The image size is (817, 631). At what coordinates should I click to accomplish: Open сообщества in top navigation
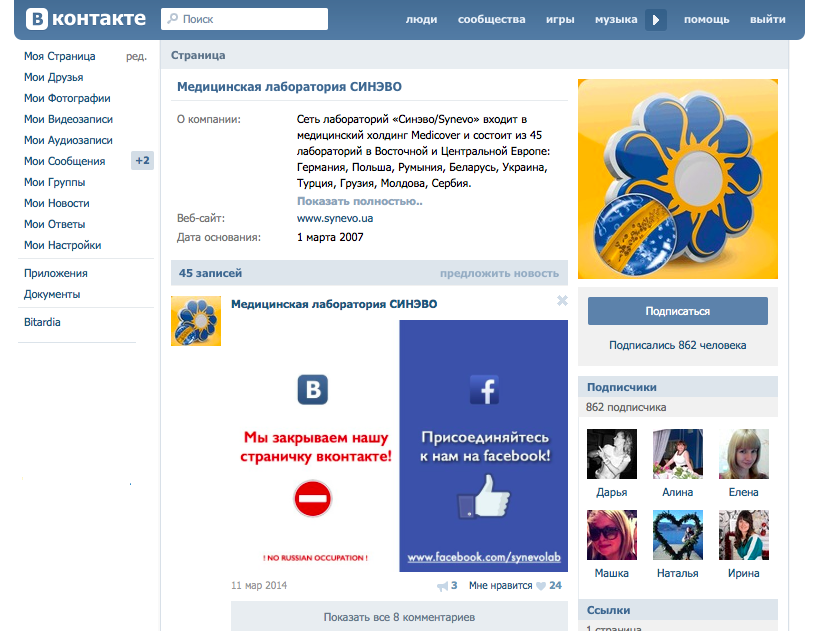(x=491, y=19)
